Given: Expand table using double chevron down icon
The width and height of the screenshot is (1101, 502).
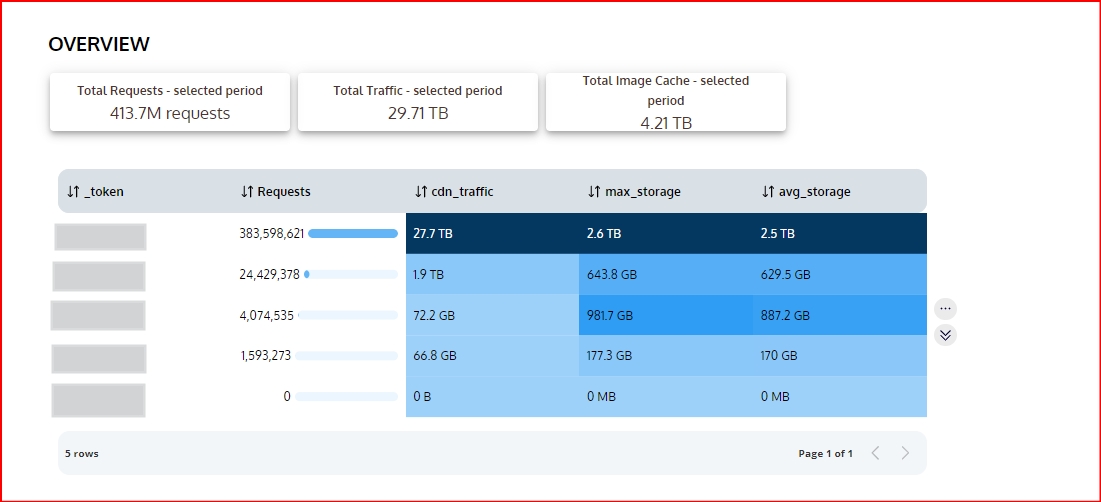Looking at the screenshot, I should pos(945,336).
